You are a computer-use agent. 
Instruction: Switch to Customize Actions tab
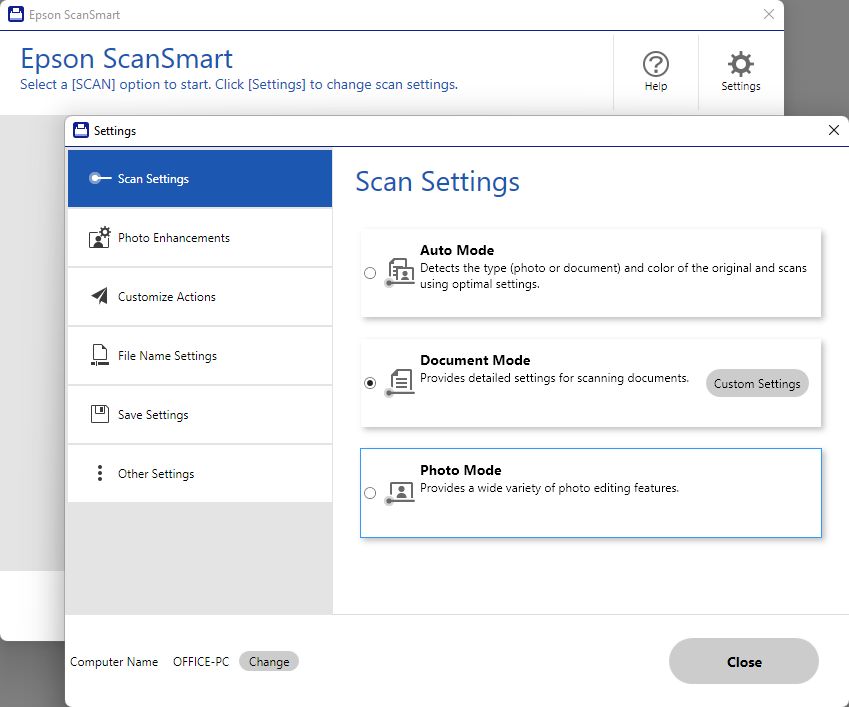pyautogui.click(x=200, y=296)
